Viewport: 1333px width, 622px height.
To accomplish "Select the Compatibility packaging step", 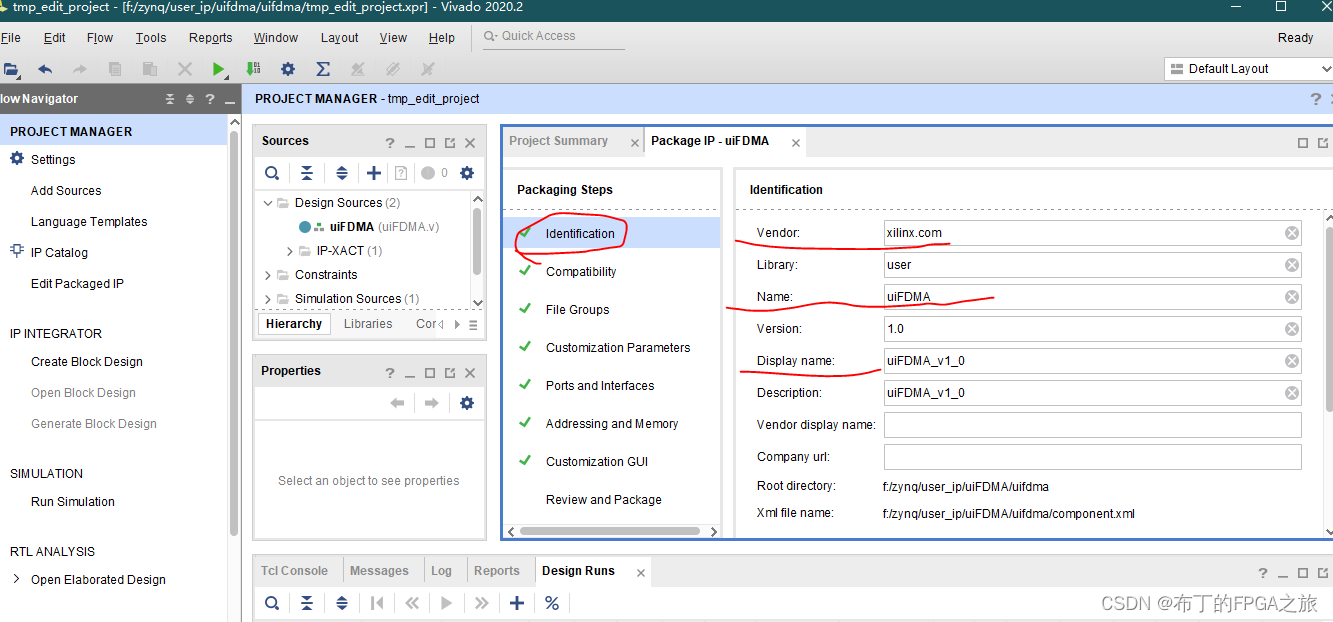I will tap(581, 272).
